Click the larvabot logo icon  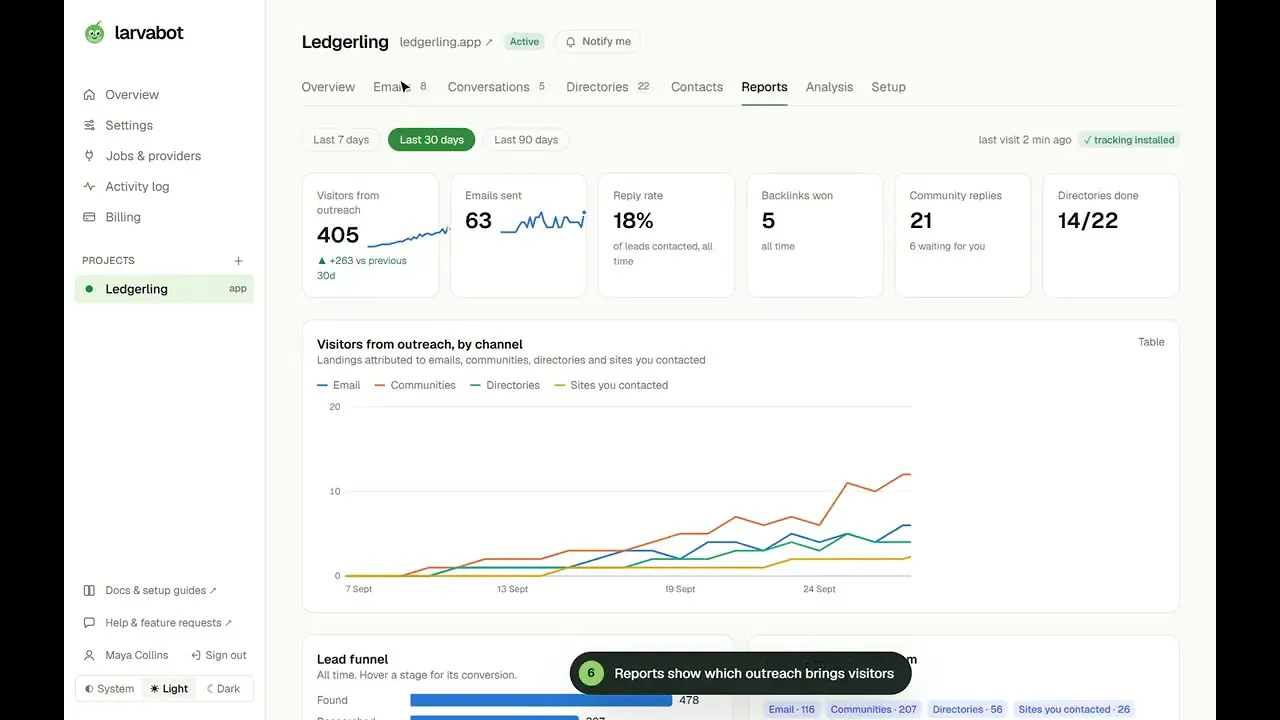[x=94, y=33]
